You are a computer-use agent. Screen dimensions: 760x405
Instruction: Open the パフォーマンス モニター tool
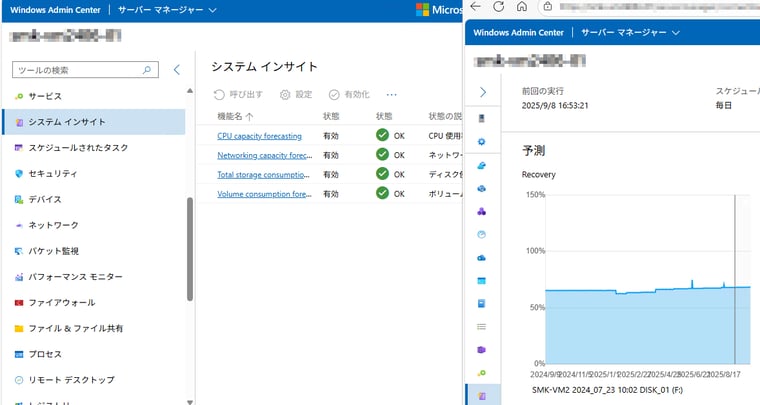[x=75, y=277]
